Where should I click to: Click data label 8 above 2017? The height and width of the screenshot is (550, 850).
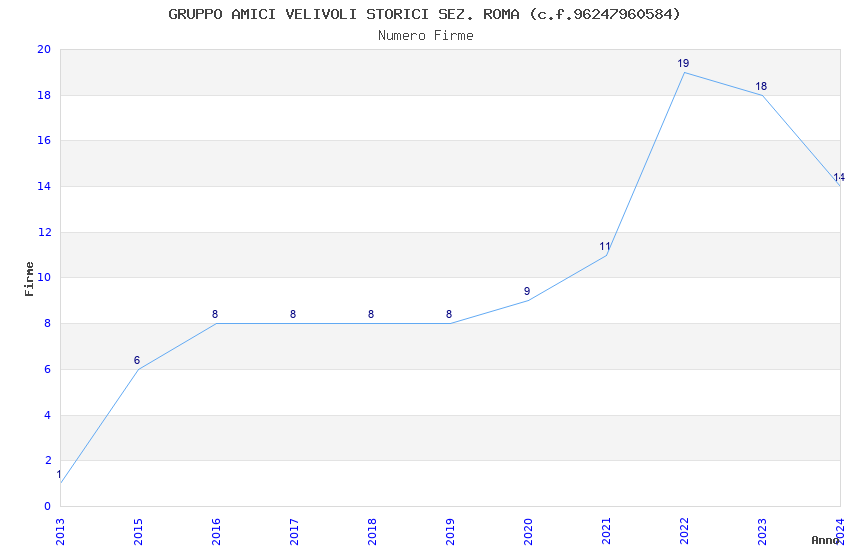coord(293,314)
